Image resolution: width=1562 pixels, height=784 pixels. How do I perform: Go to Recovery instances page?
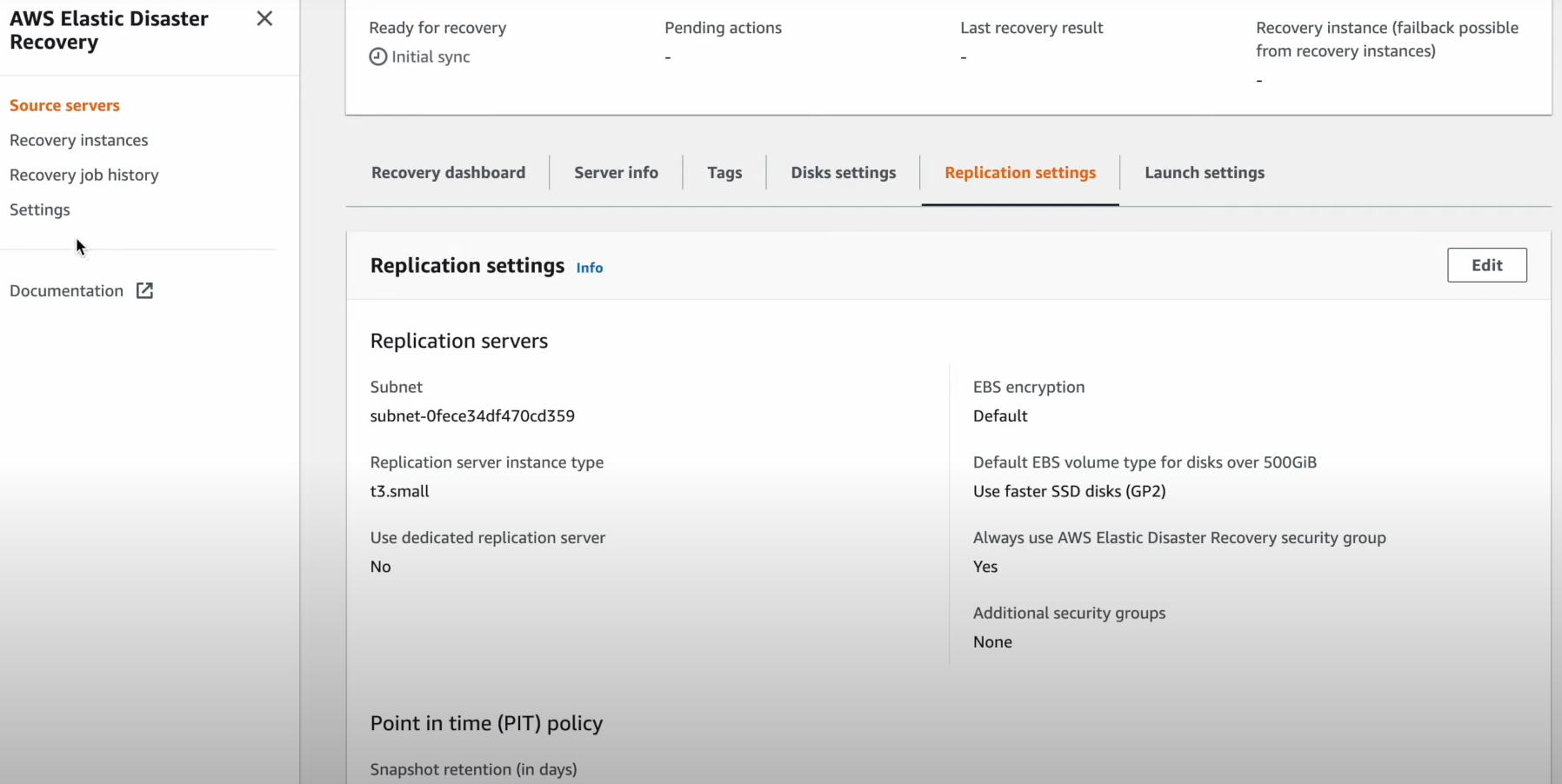pyautogui.click(x=79, y=140)
